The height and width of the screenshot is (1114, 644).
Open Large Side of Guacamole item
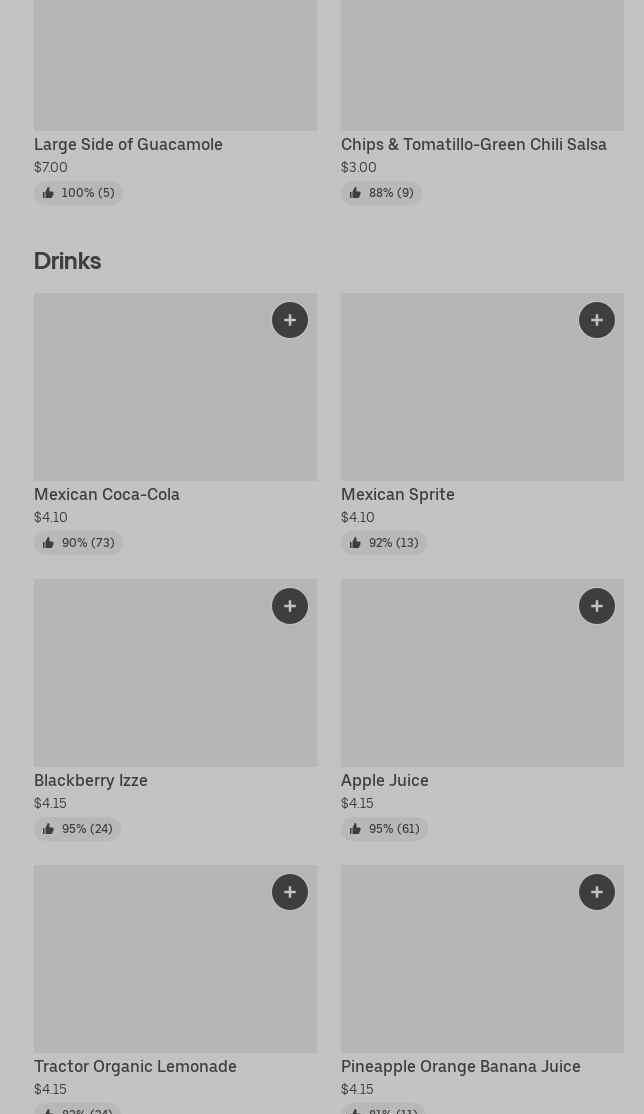click(x=128, y=144)
